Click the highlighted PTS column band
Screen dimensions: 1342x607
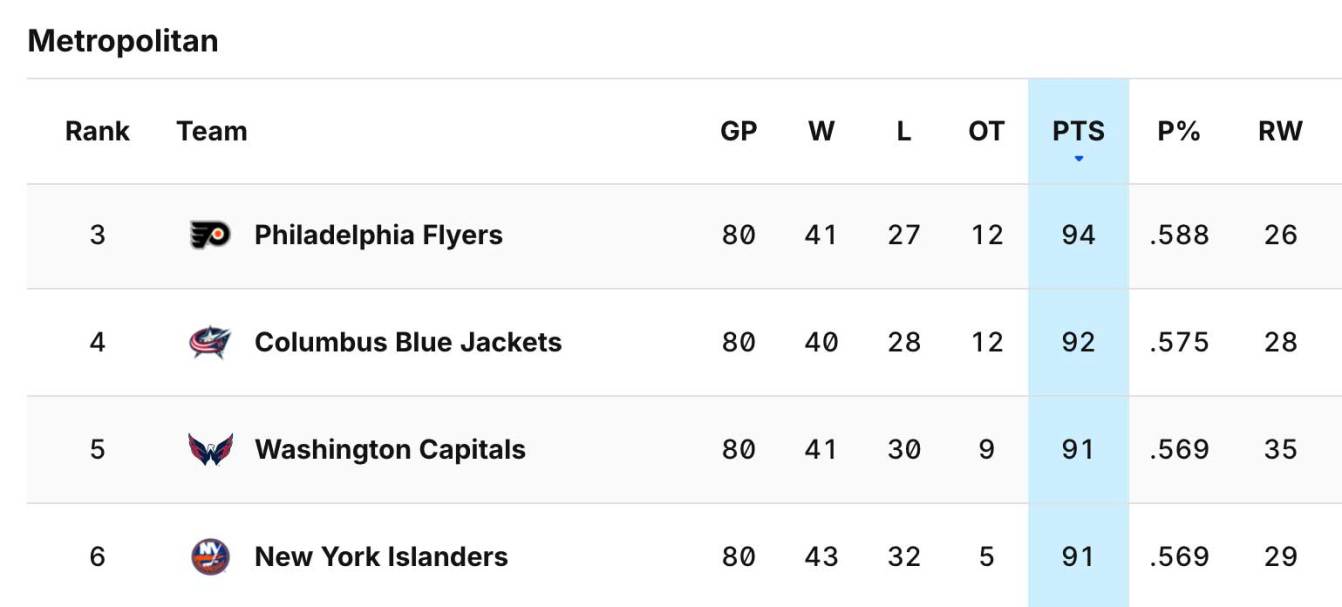(x=1078, y=340)
